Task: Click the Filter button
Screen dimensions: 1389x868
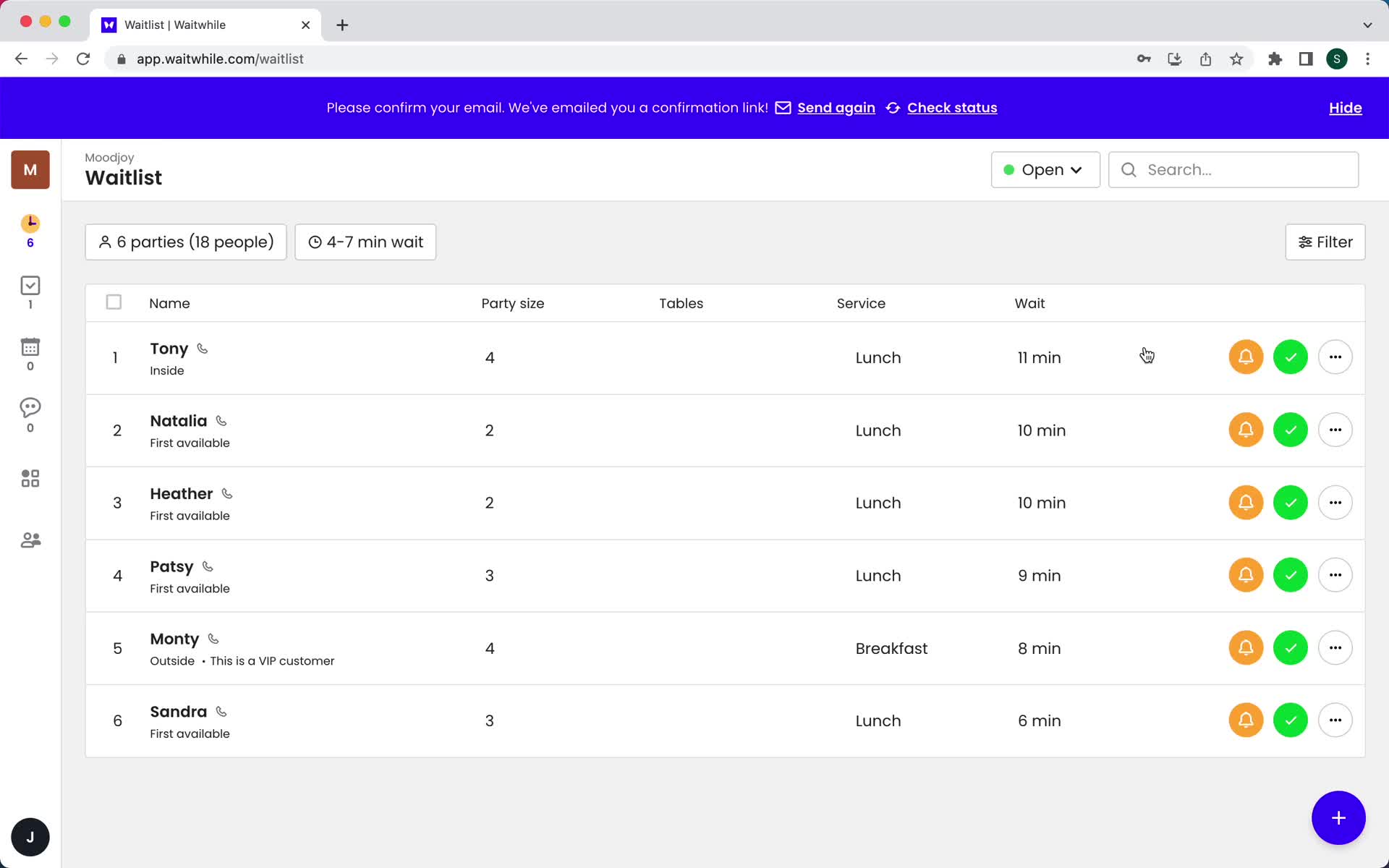Action: tap(1325, 242)
